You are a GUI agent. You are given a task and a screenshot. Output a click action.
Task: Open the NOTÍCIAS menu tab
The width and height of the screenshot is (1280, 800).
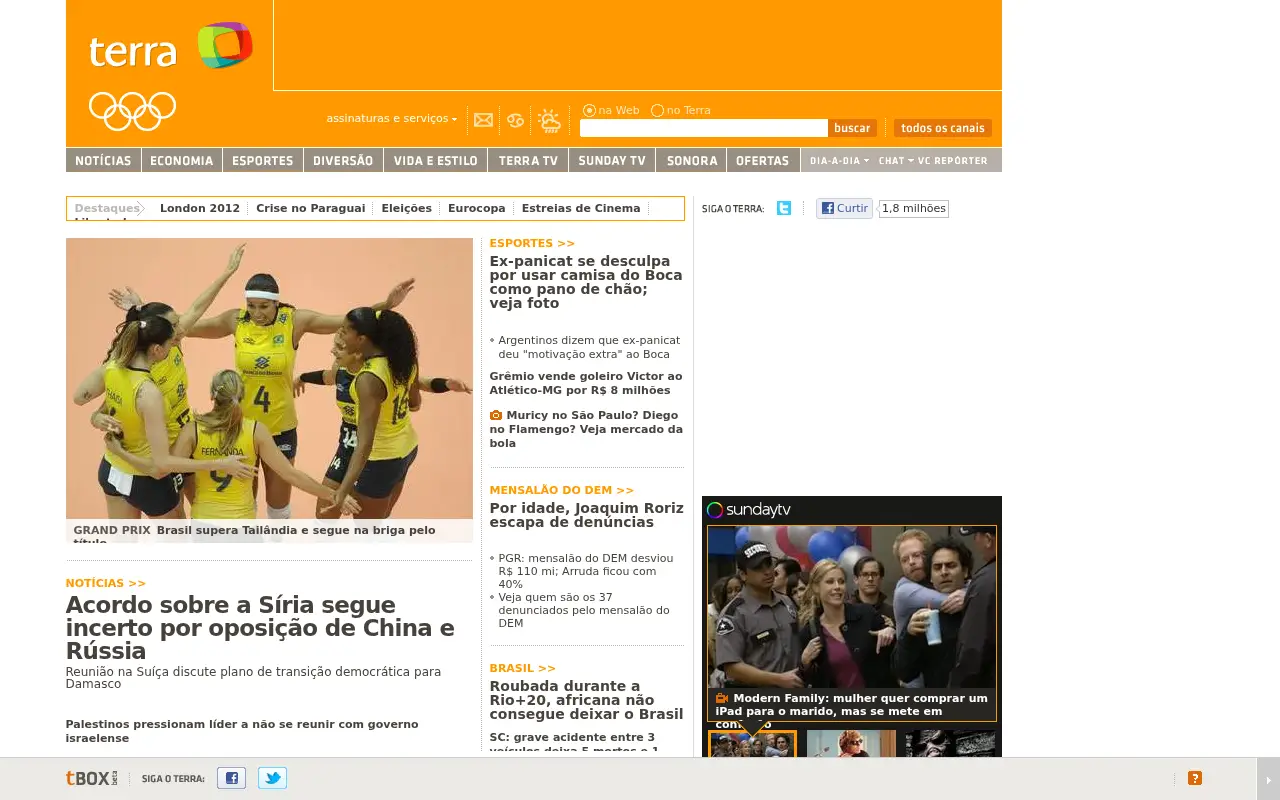(103, 160)
